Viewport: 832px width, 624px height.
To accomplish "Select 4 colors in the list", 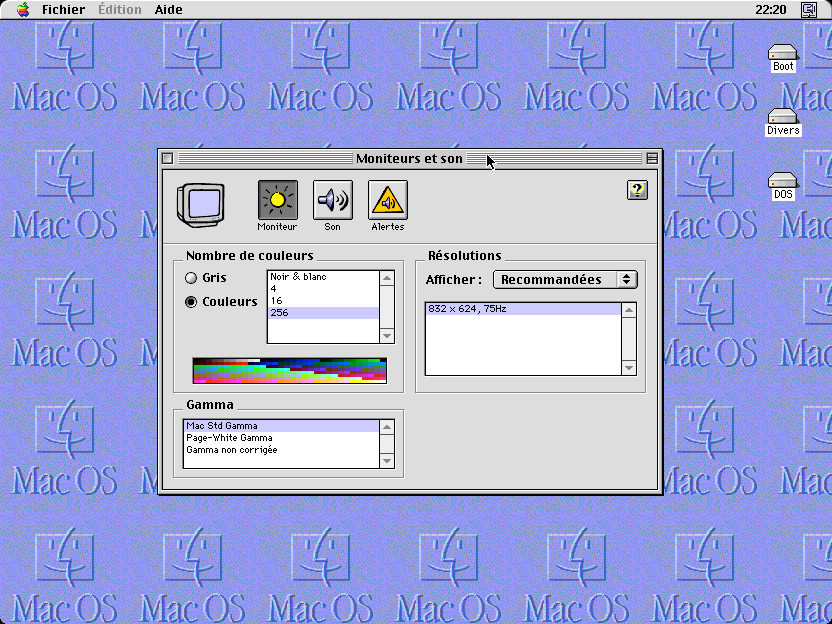I will [323, 289].
